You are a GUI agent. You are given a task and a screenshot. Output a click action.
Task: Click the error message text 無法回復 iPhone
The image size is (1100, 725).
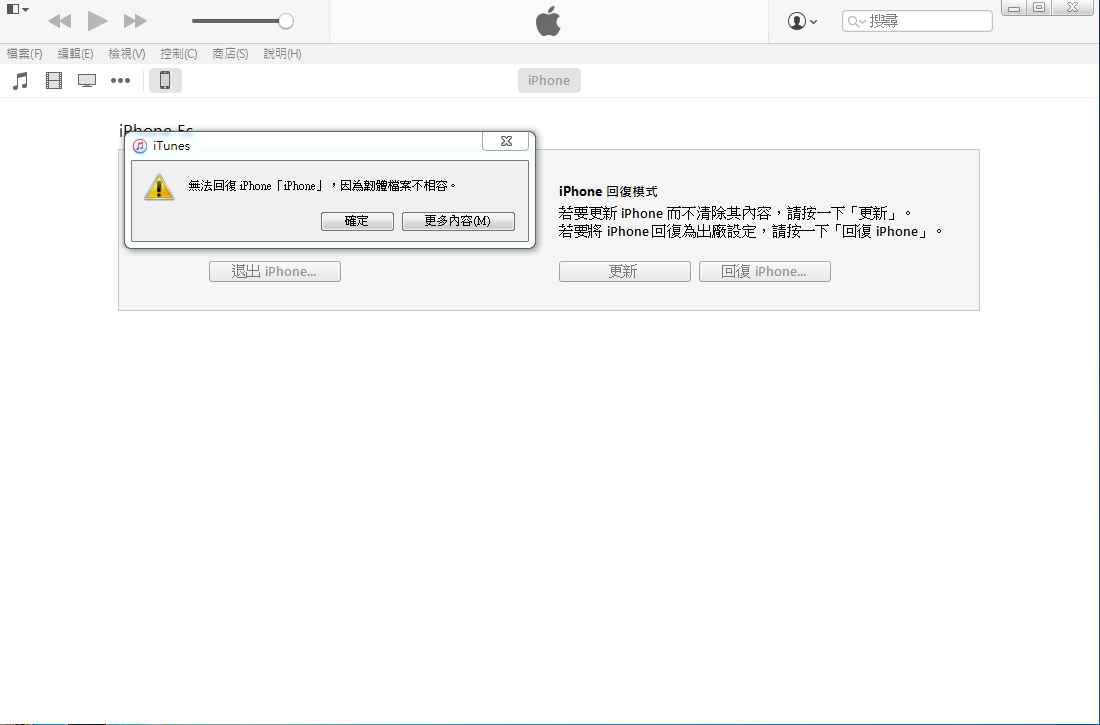click(x=322, y=186)
